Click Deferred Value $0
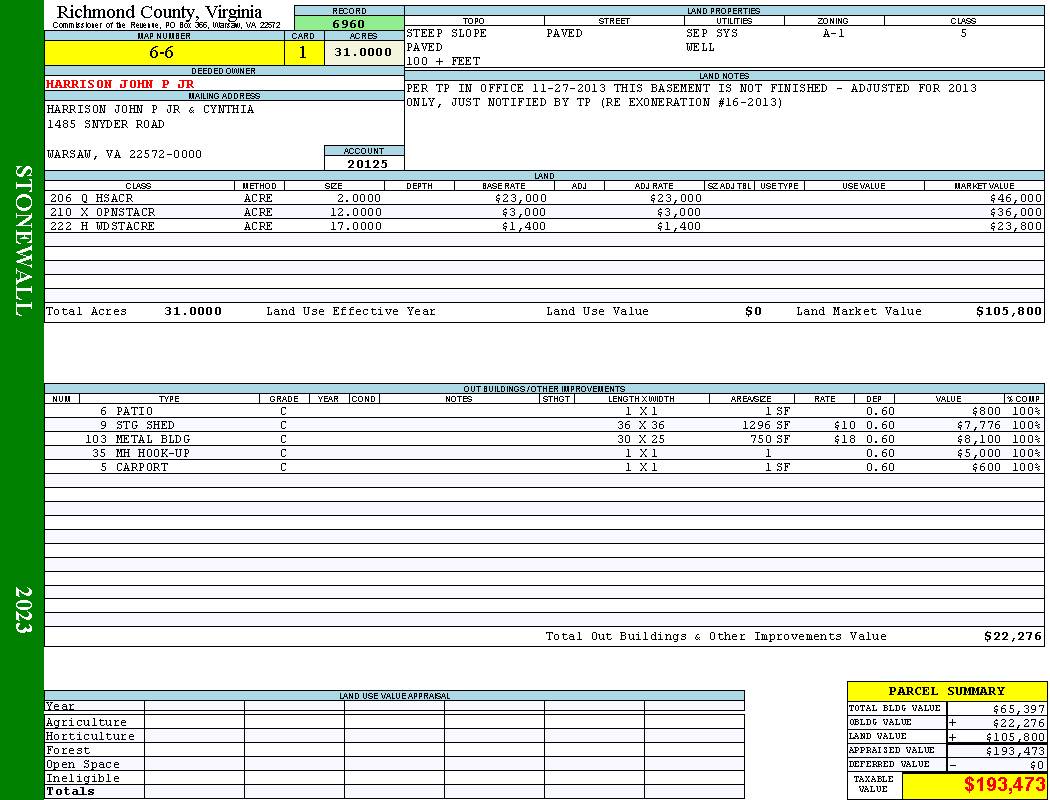This screenshot has height=800, width=1050. click(1037, 765)
